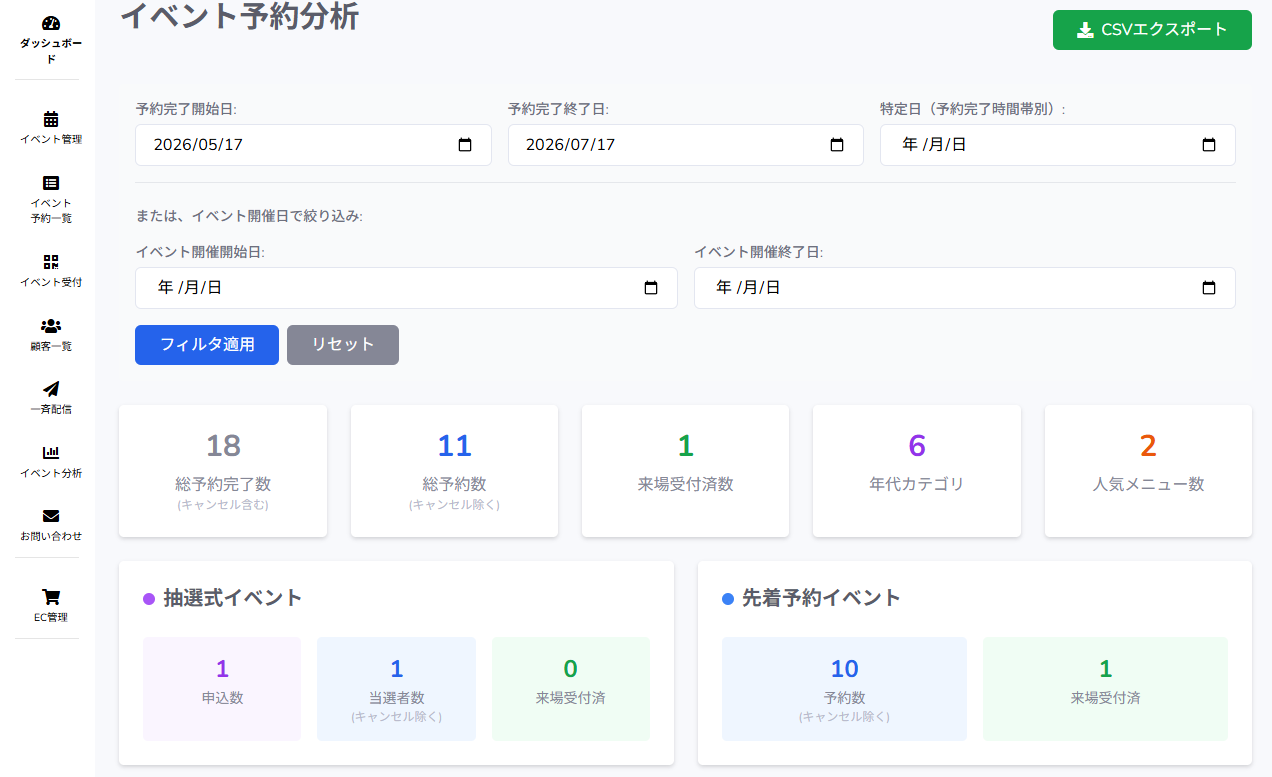The height and width of the screenshot is (777, 1272).
Task: Go to お問い合わせ menu label
Action: point(51,536)
